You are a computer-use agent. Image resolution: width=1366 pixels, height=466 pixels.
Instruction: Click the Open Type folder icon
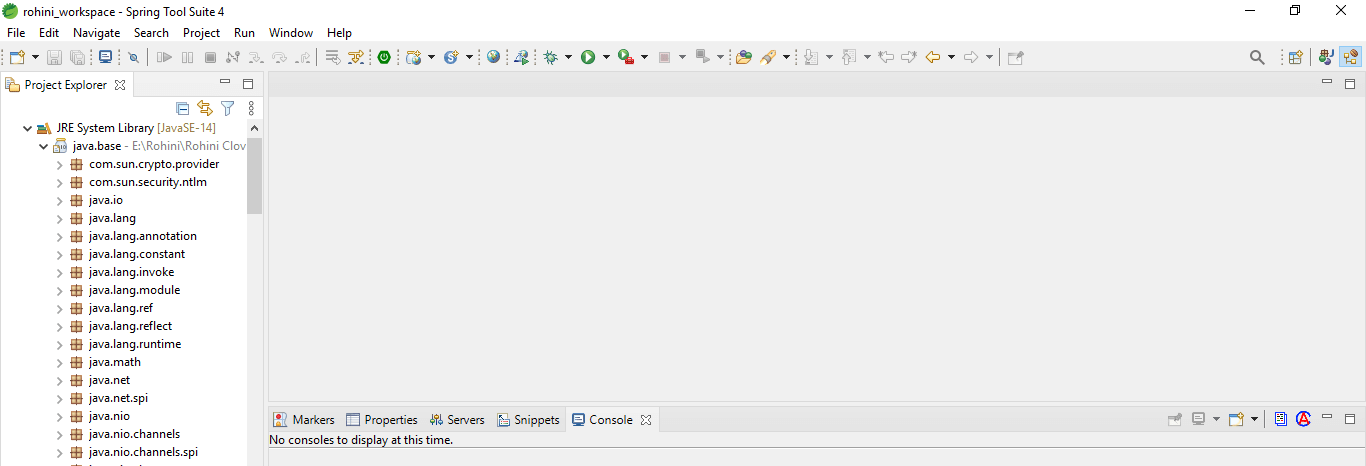pyautogui.click(x=743, y=57)
